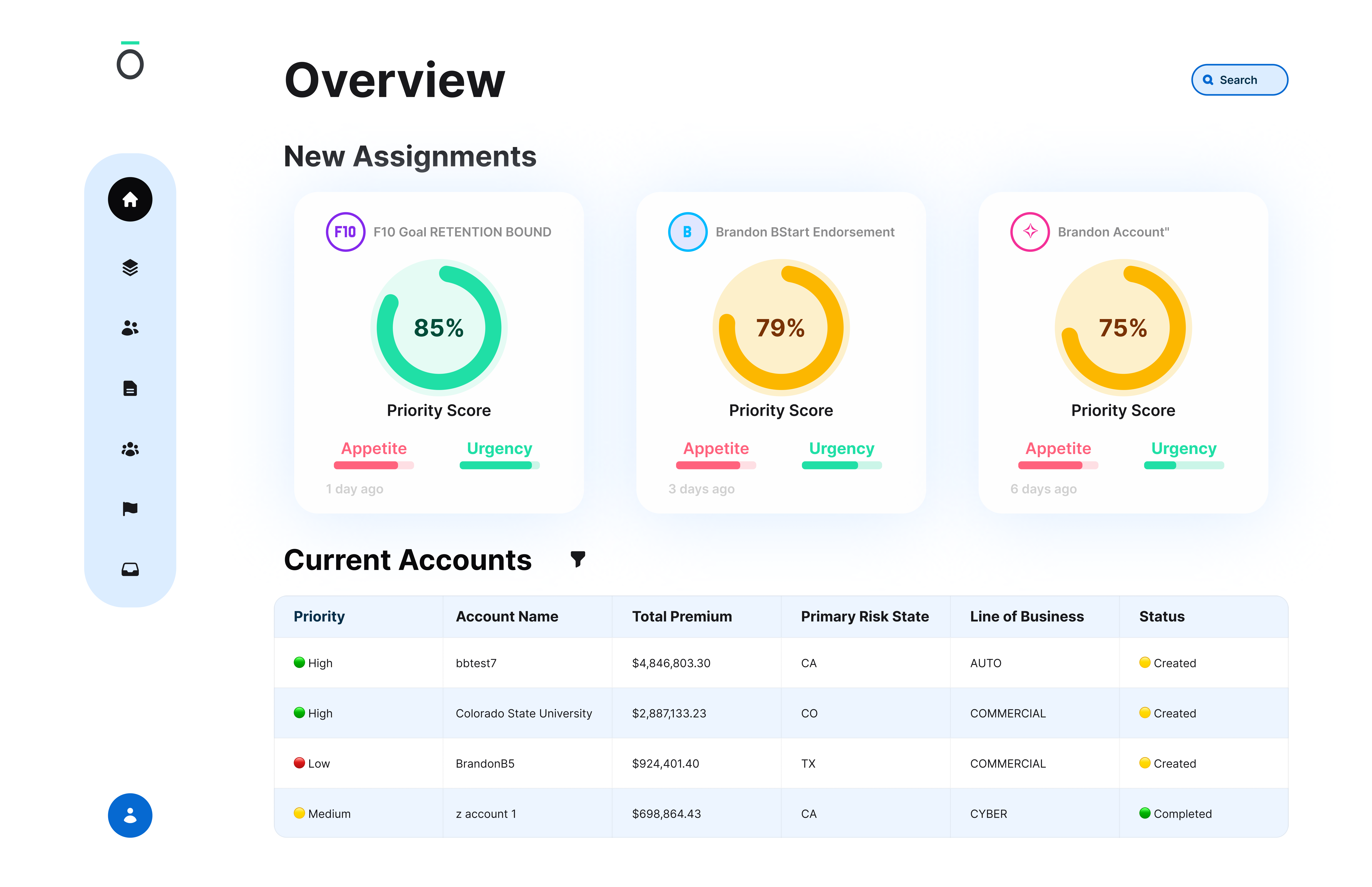Click the Line of Business header
Viewport: 1372px width, 887px height.
click(x=1027, y=616)
